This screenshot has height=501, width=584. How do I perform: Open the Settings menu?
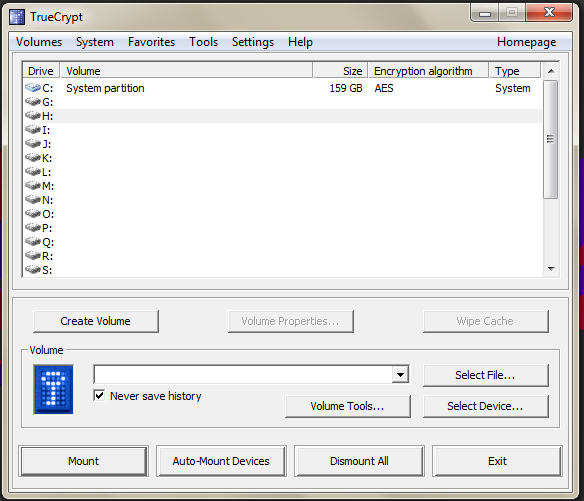click(x=253, y=42)
